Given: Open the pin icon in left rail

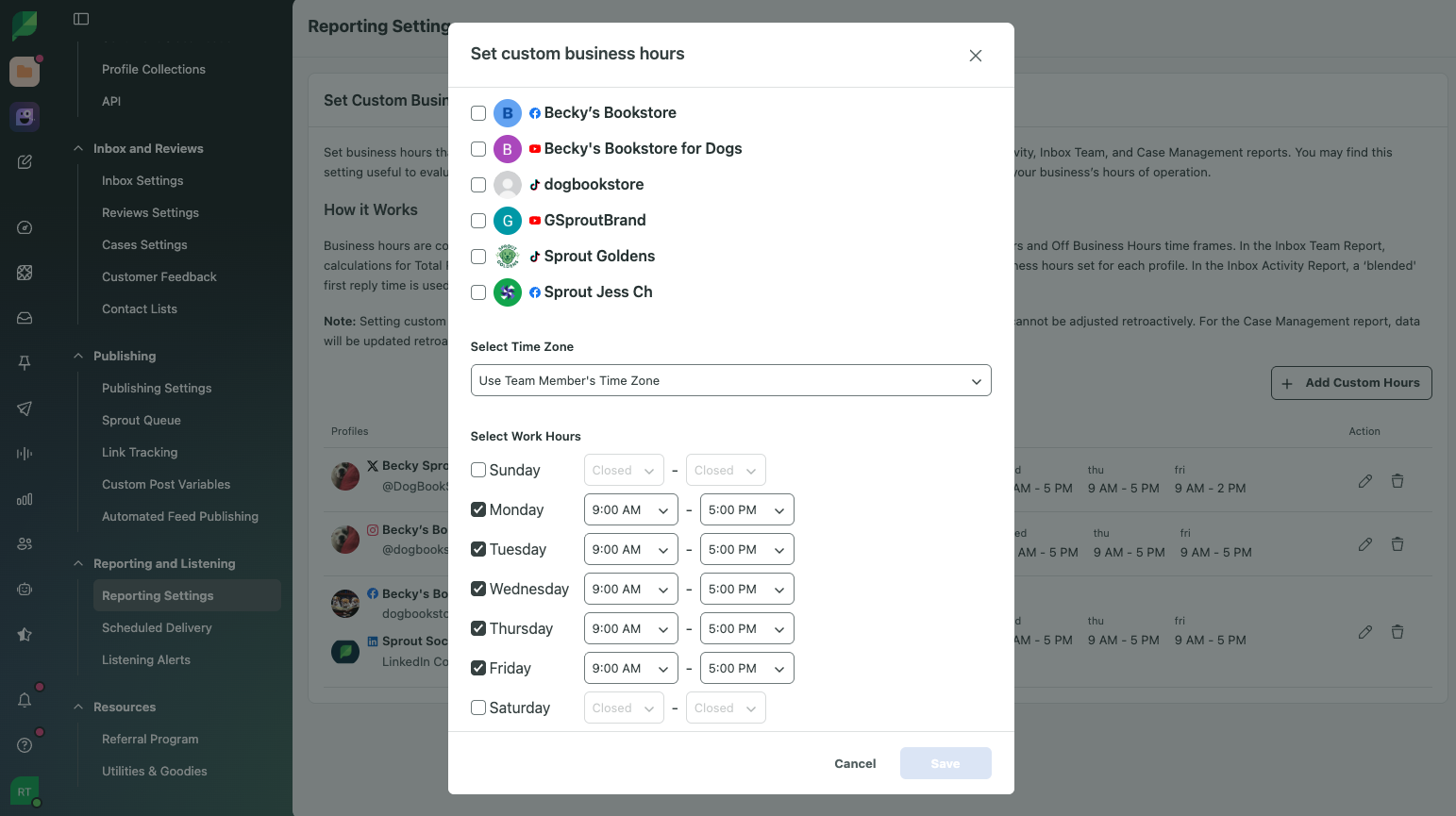Looking at the screenshot, I should click(x=25, y=363).
